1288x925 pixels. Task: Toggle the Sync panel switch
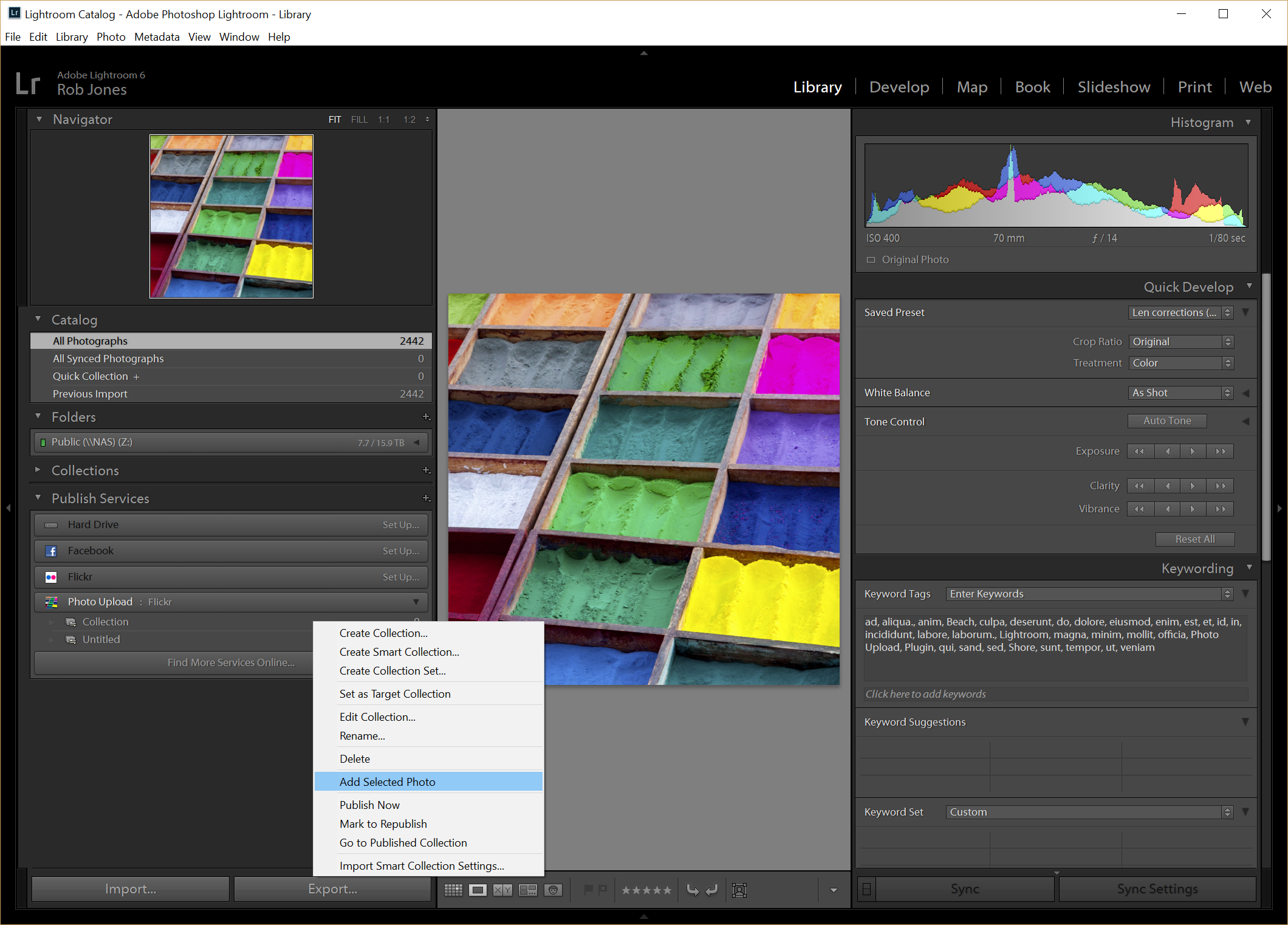[x=867, y=889]
